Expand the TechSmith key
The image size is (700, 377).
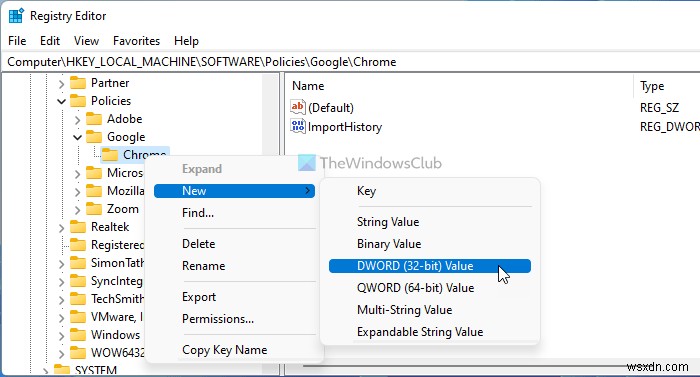[61, 300]
